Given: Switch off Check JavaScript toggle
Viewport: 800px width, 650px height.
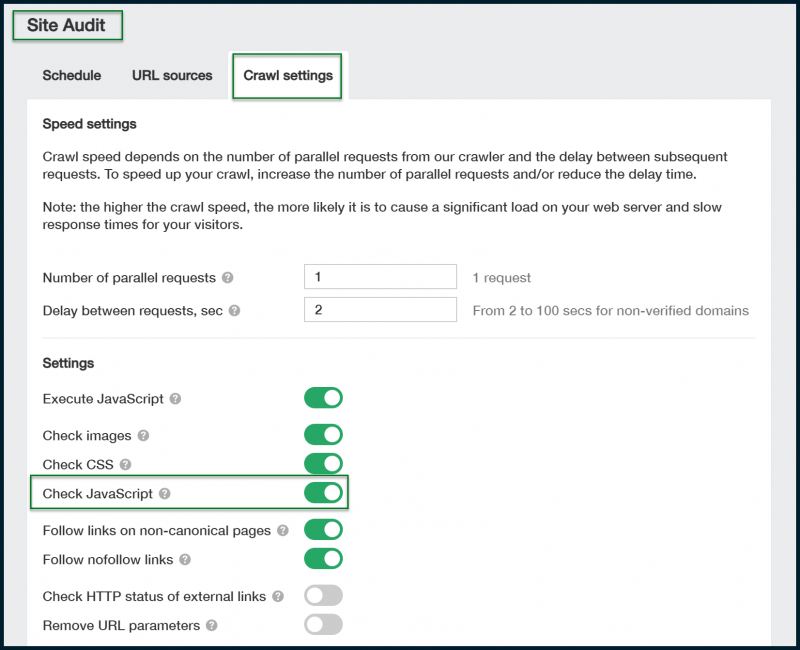Looking at the screenshot, I should coord(323,493).
